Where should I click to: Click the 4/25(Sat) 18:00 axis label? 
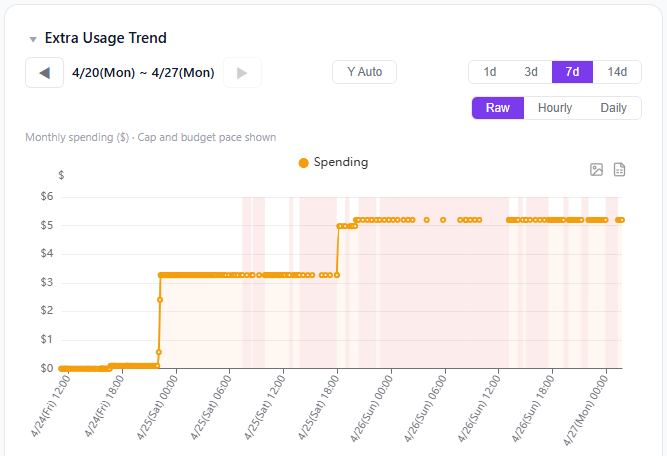(x=318, y=408)
